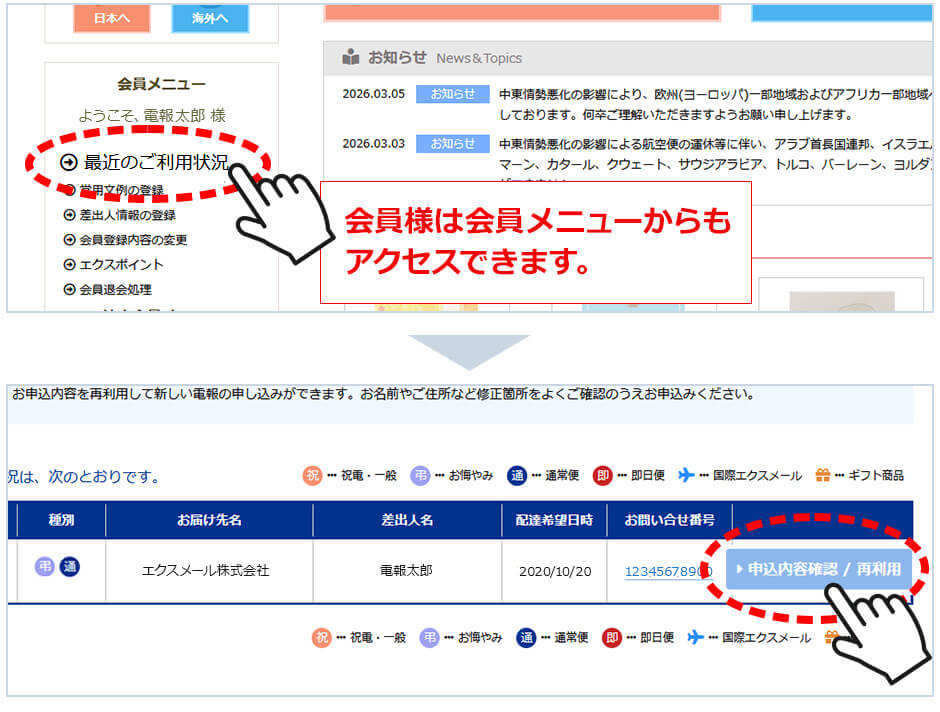Click the gift box icon beside ギフト商品
940x712 pixels.
pos(823,475)
